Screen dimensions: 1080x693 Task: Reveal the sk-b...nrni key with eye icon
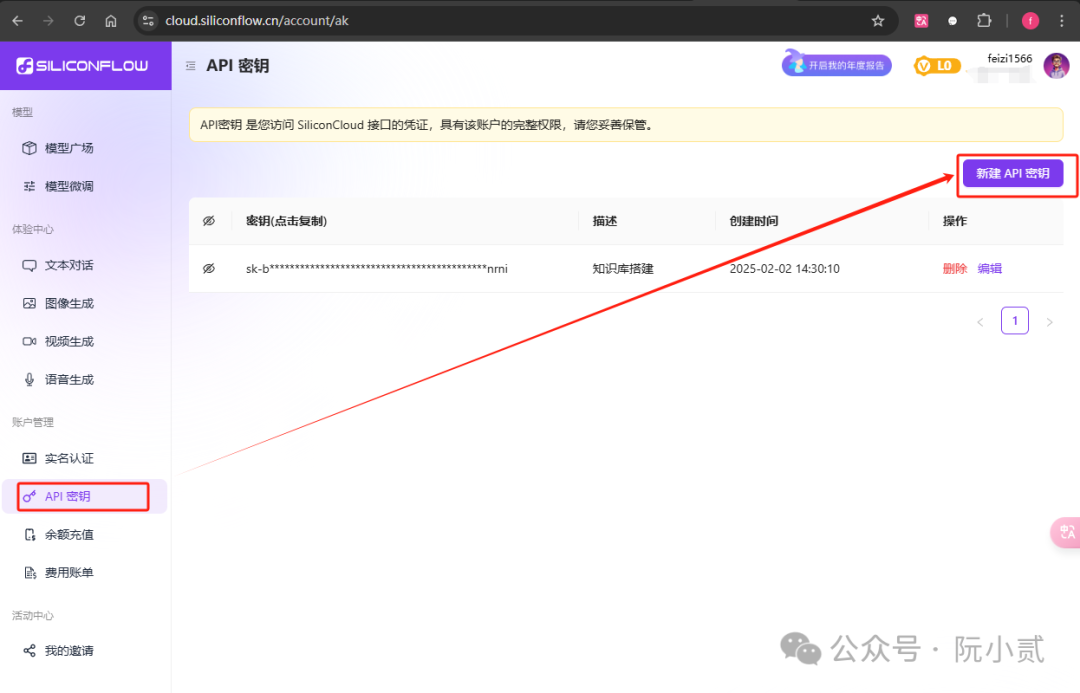(209, 268)
